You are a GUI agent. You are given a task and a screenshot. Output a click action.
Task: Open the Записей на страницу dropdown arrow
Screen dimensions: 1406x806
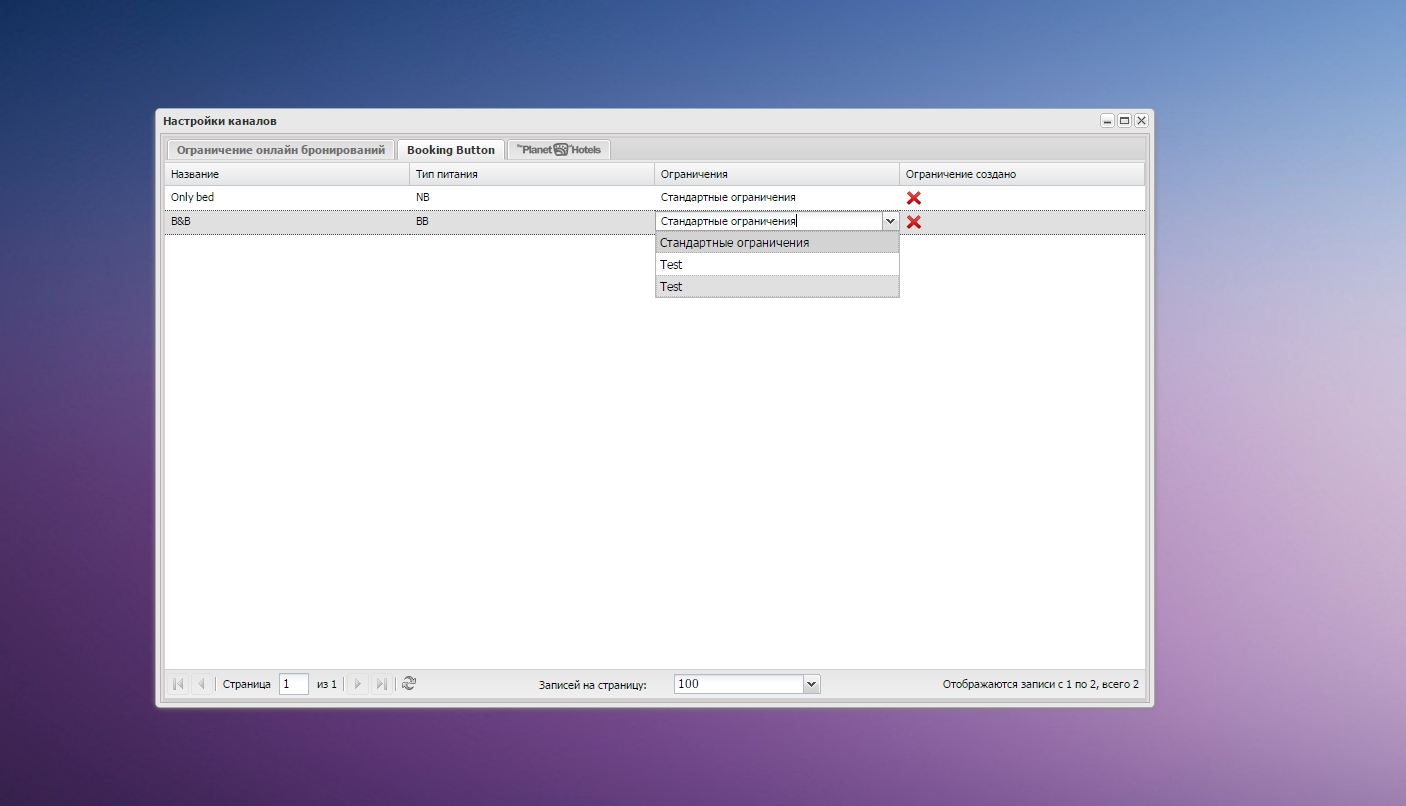pyautogui.click(x=812, y=684)
